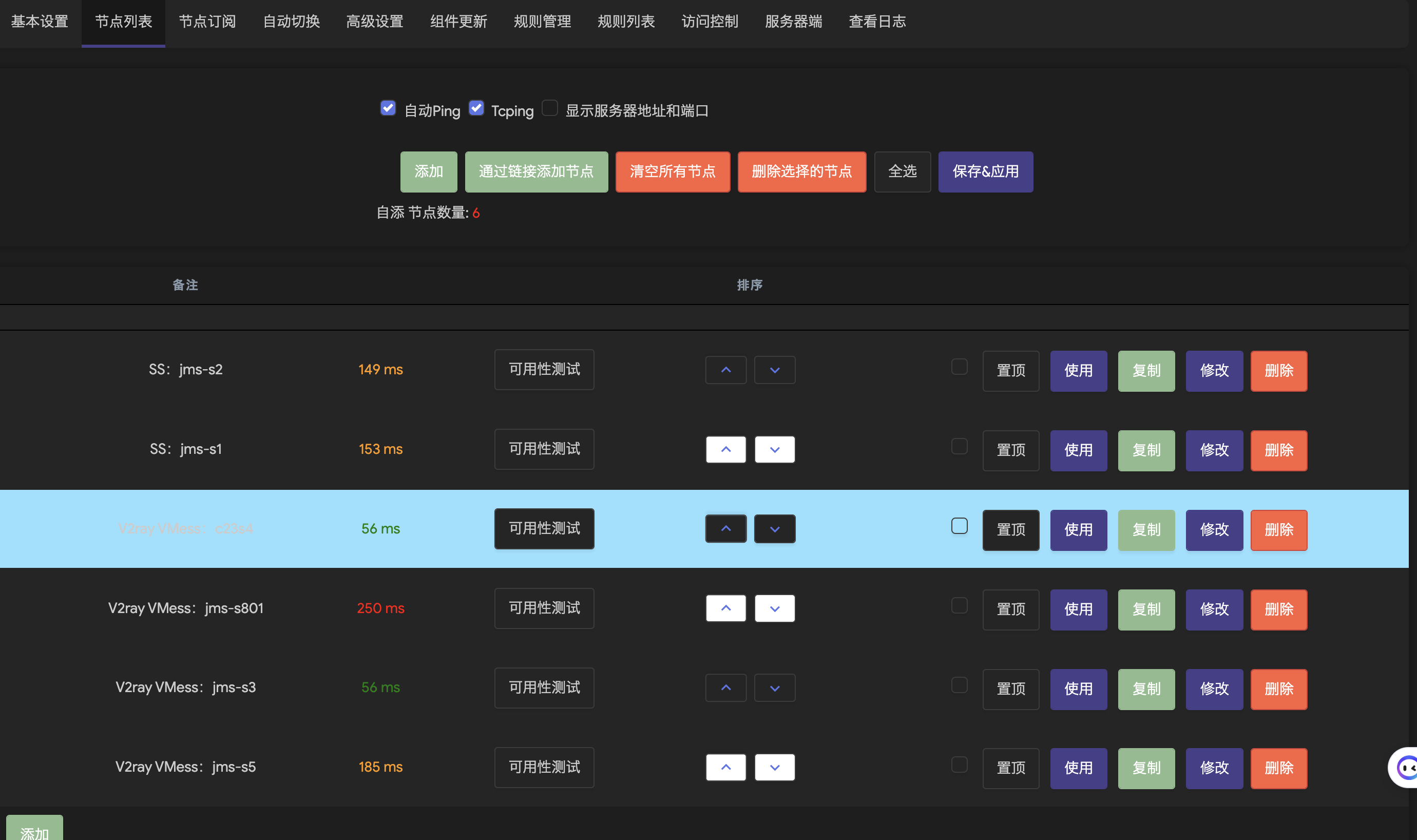Enable 显示服务器地址和端口 checkbox
Screen dimensions: 1417x840
(x=549, y=108)
